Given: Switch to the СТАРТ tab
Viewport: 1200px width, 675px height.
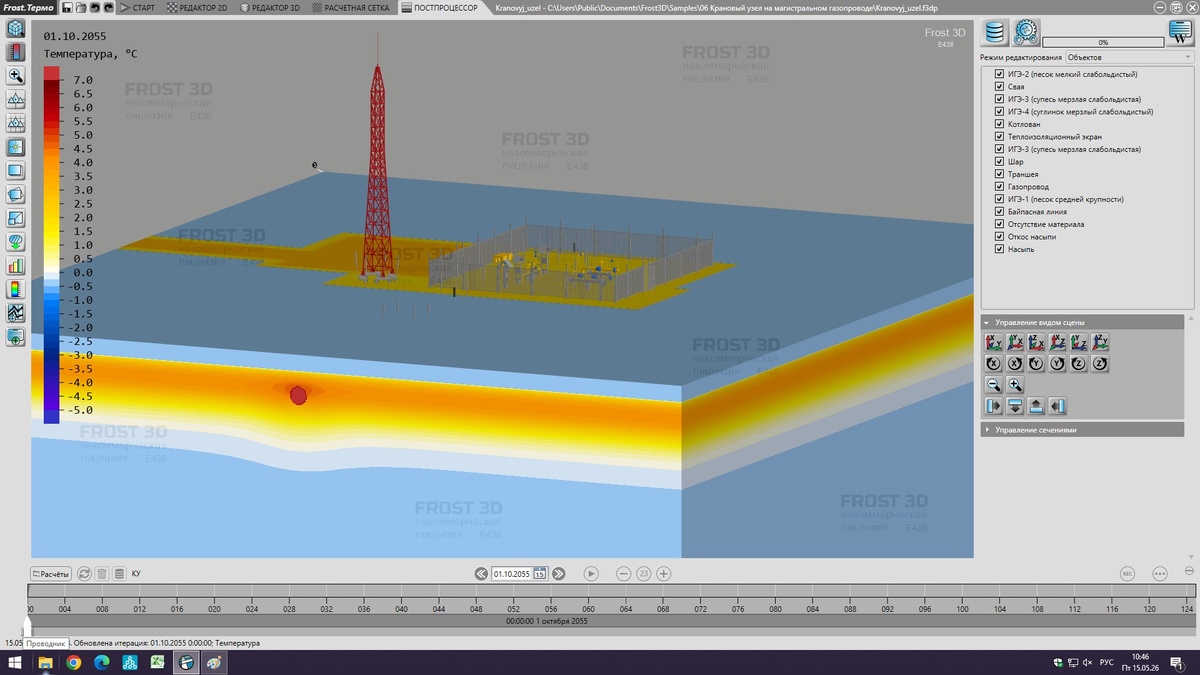Looking at the screenshot, I should tap(136, 7).
